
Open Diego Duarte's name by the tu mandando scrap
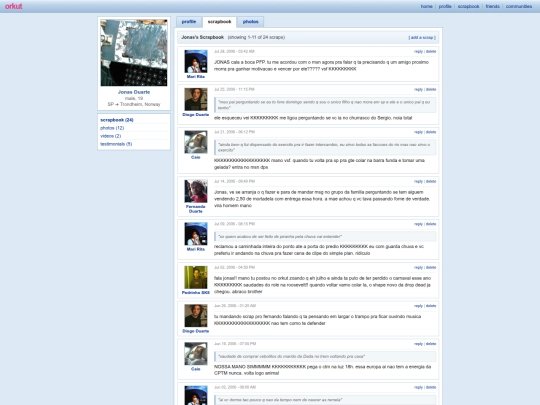tap(196, 331)
